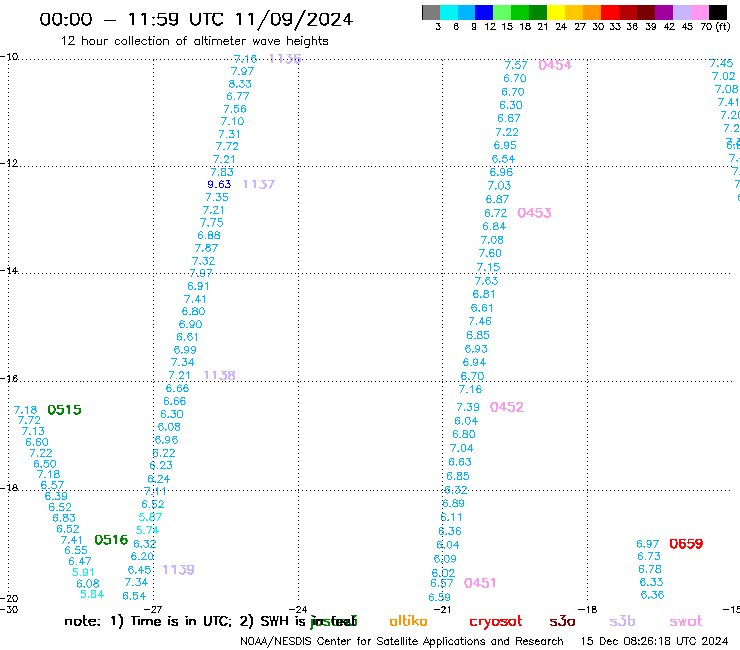
Task: Click the 6.45 value beside 1139
Action: (x=139, y=570)
